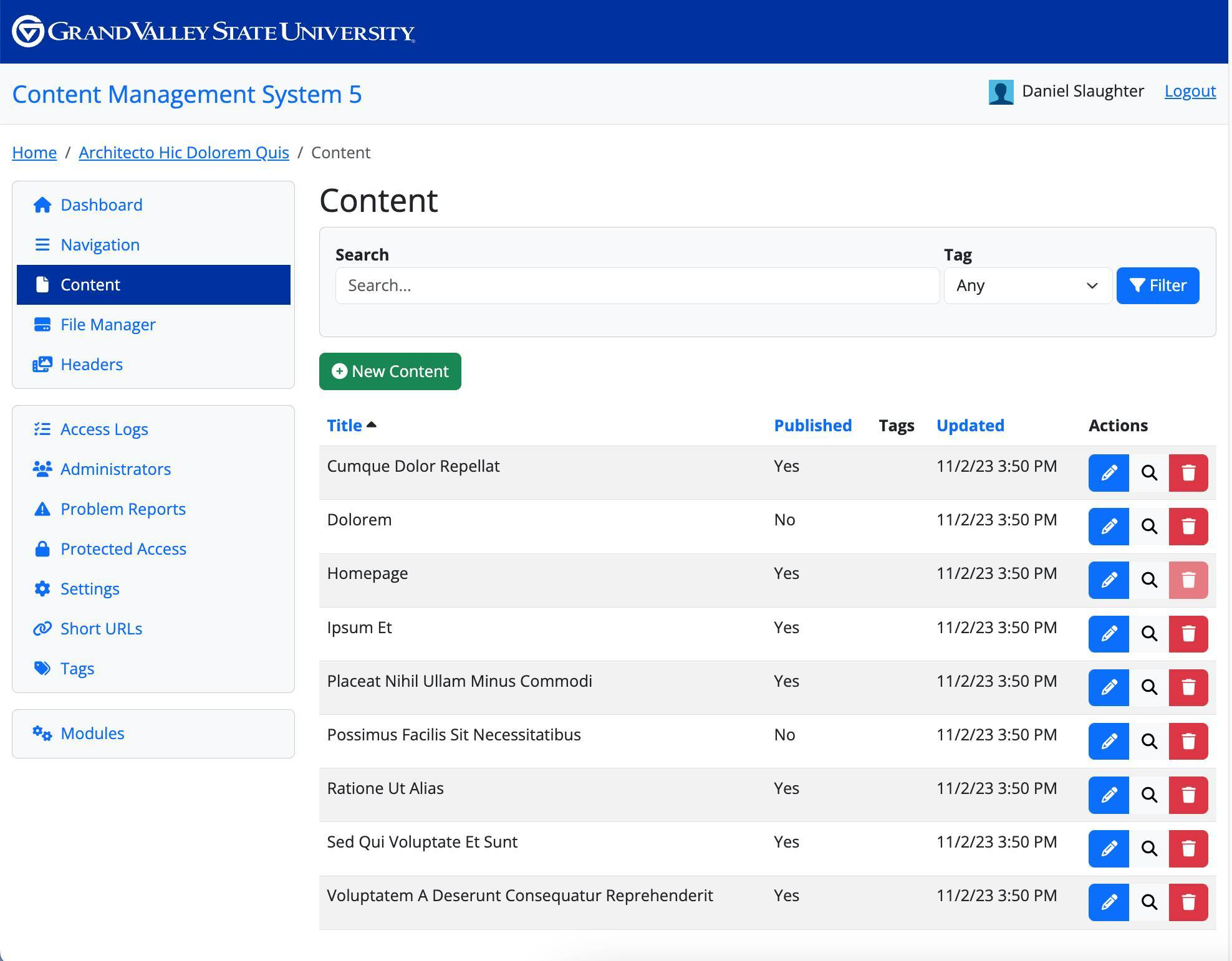The image size is (1232, 961).
Task: Select the File Manager section
Action: point(108,324)
